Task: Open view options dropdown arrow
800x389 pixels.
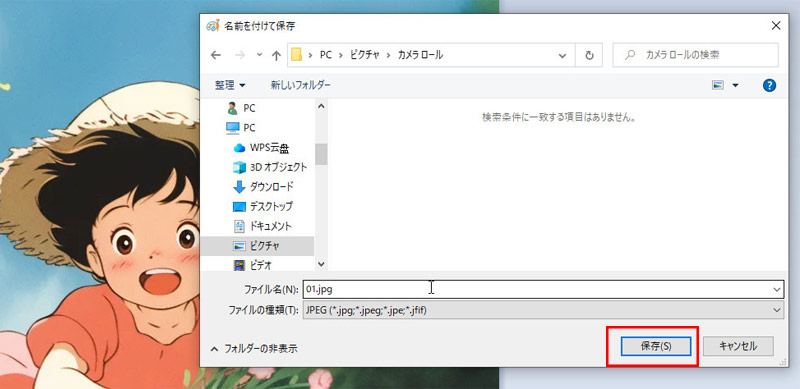Action: (735, 86)
